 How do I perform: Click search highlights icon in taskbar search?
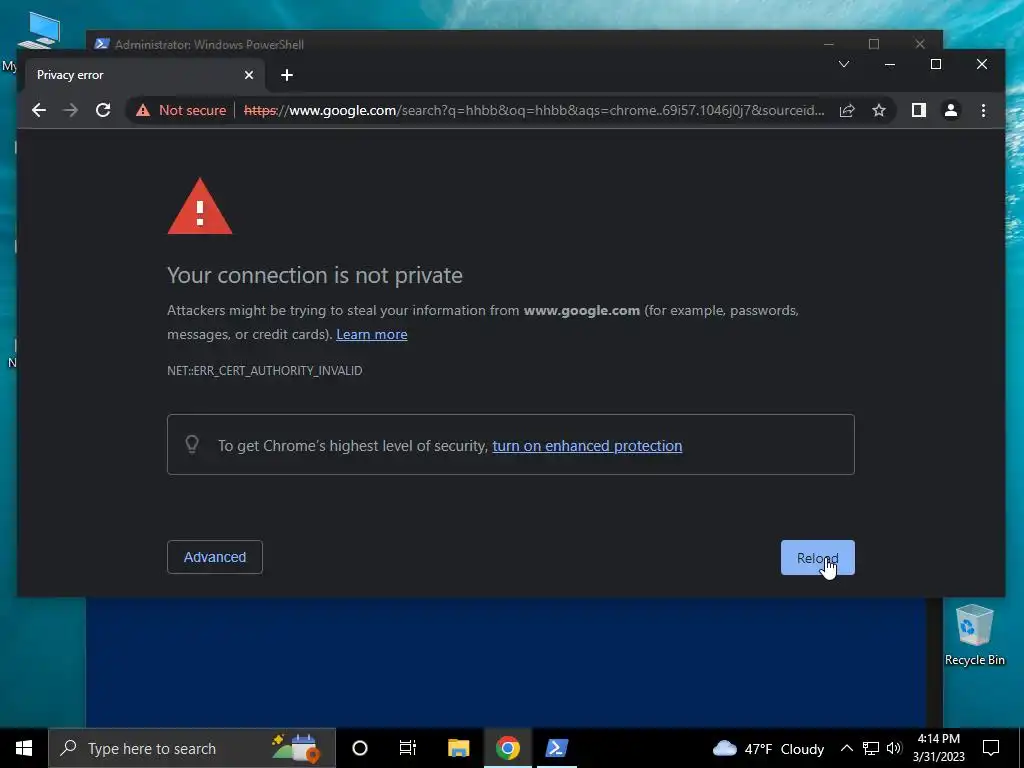point(296,748)
